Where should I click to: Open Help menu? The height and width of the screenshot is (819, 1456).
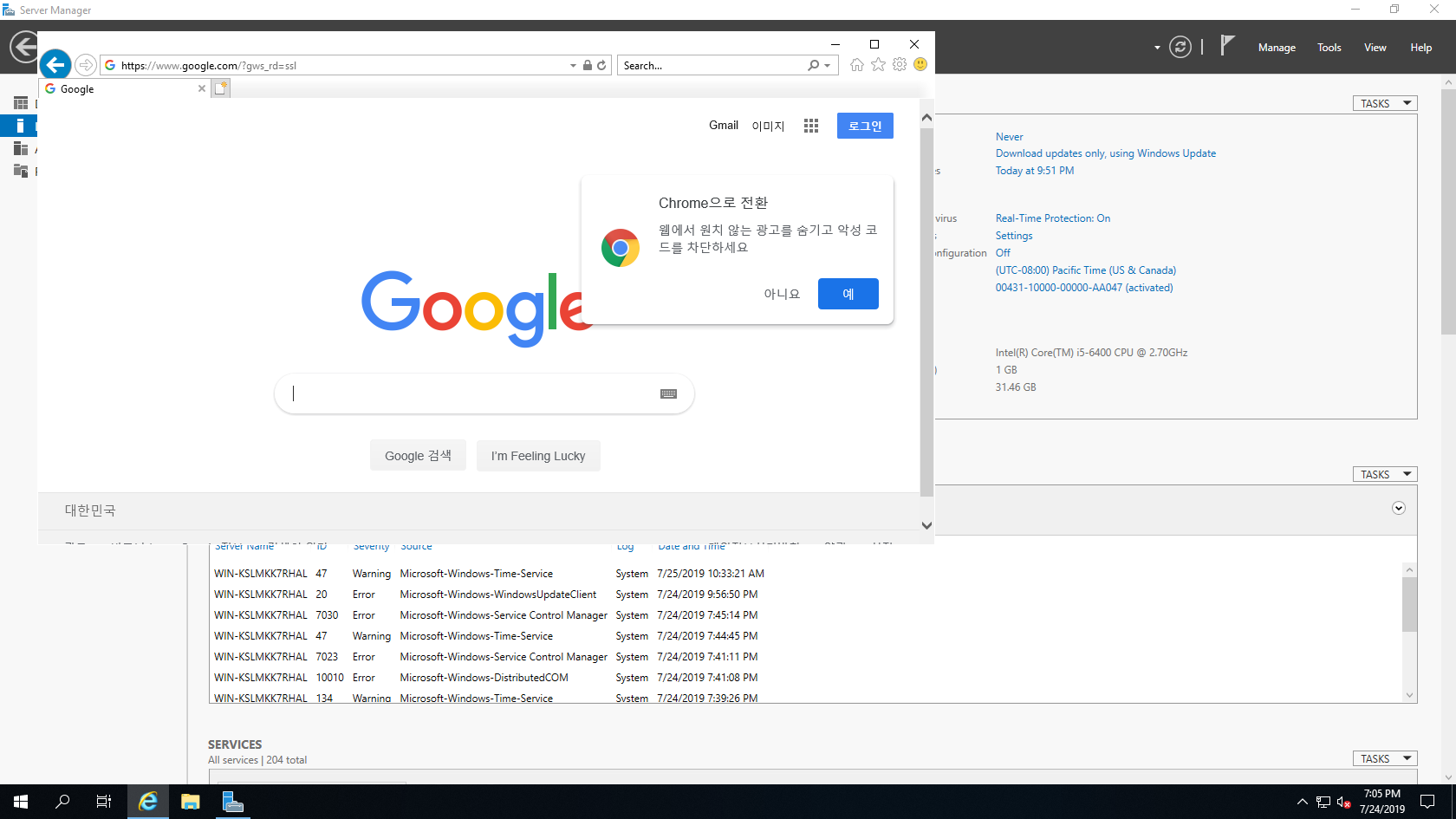[x=1420, y=48]
